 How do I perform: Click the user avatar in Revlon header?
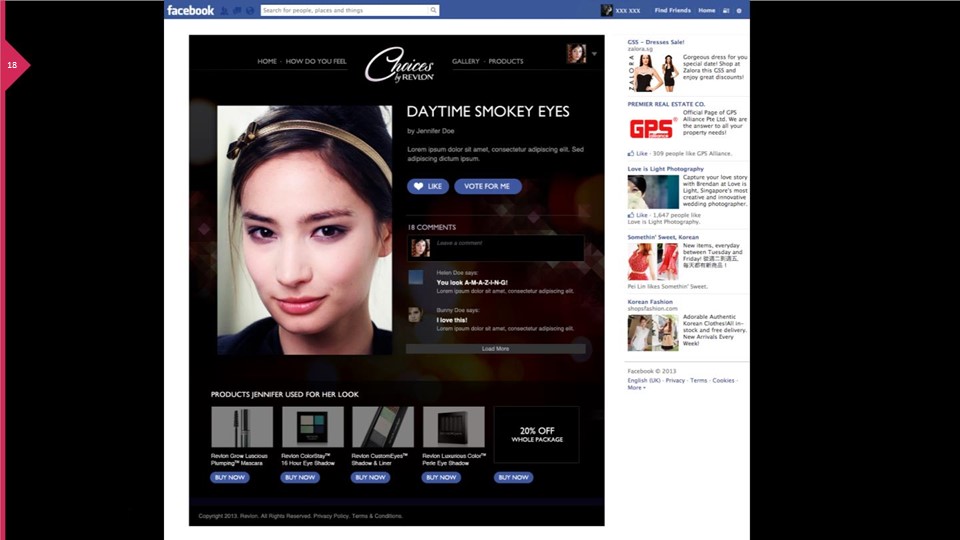point(576,54)
